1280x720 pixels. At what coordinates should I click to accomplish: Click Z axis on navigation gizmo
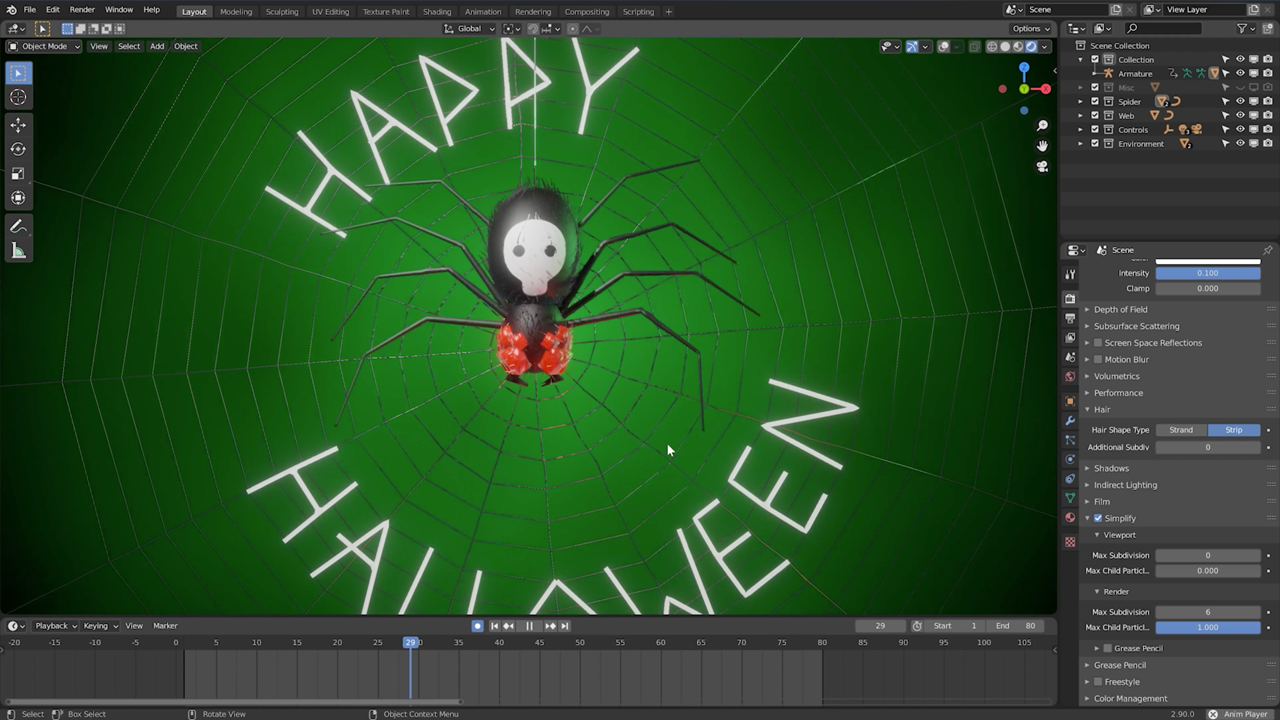pyautogui.click(x=1024, y=67)
